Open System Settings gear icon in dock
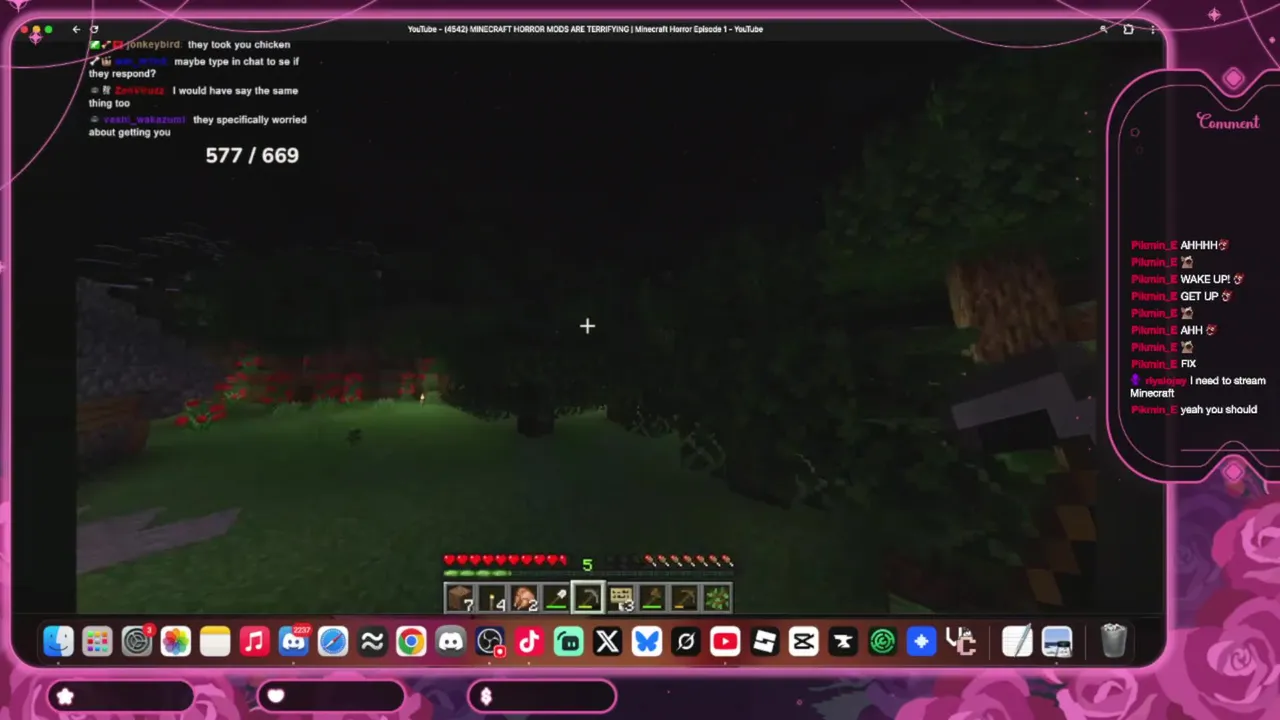 point(136,641)
